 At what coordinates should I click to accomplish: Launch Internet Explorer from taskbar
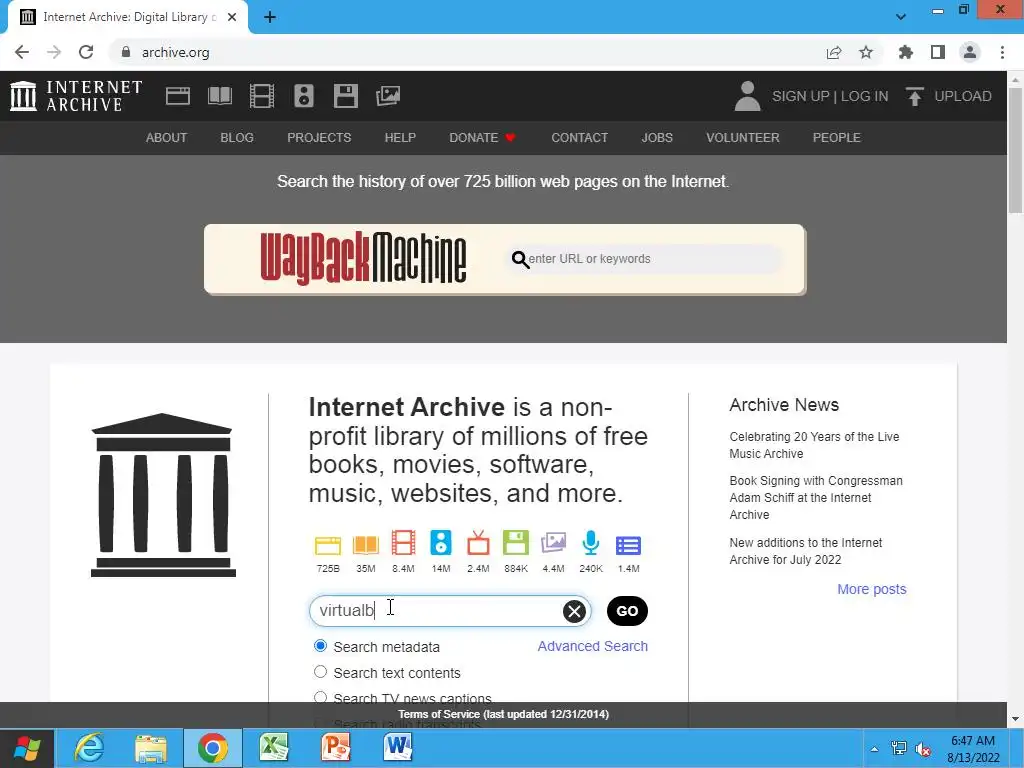point(89,748)
